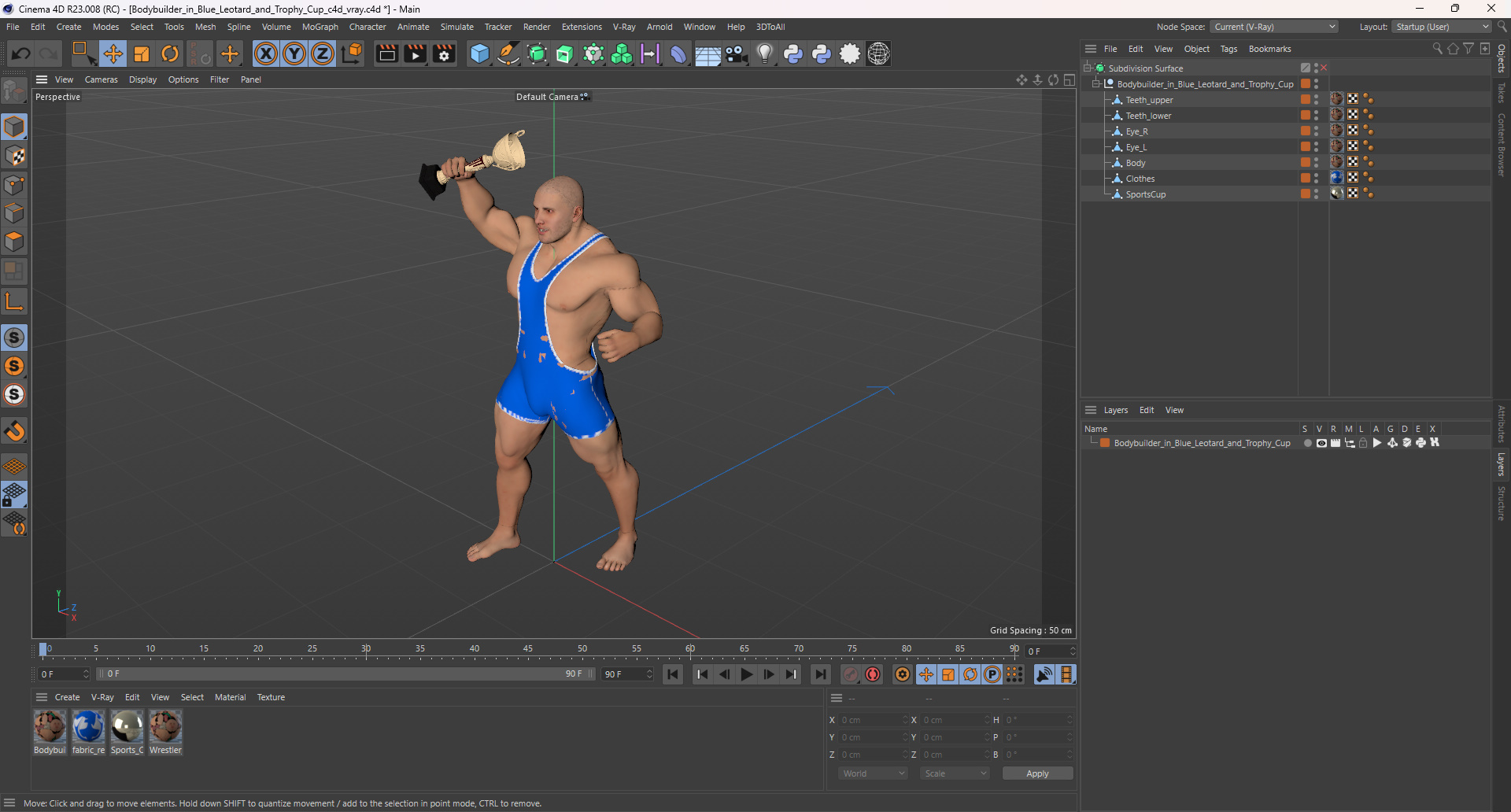This screenshot has height=812, width=1511.
Task: Open the World coordinate dropdown
Action: [874, 773]
